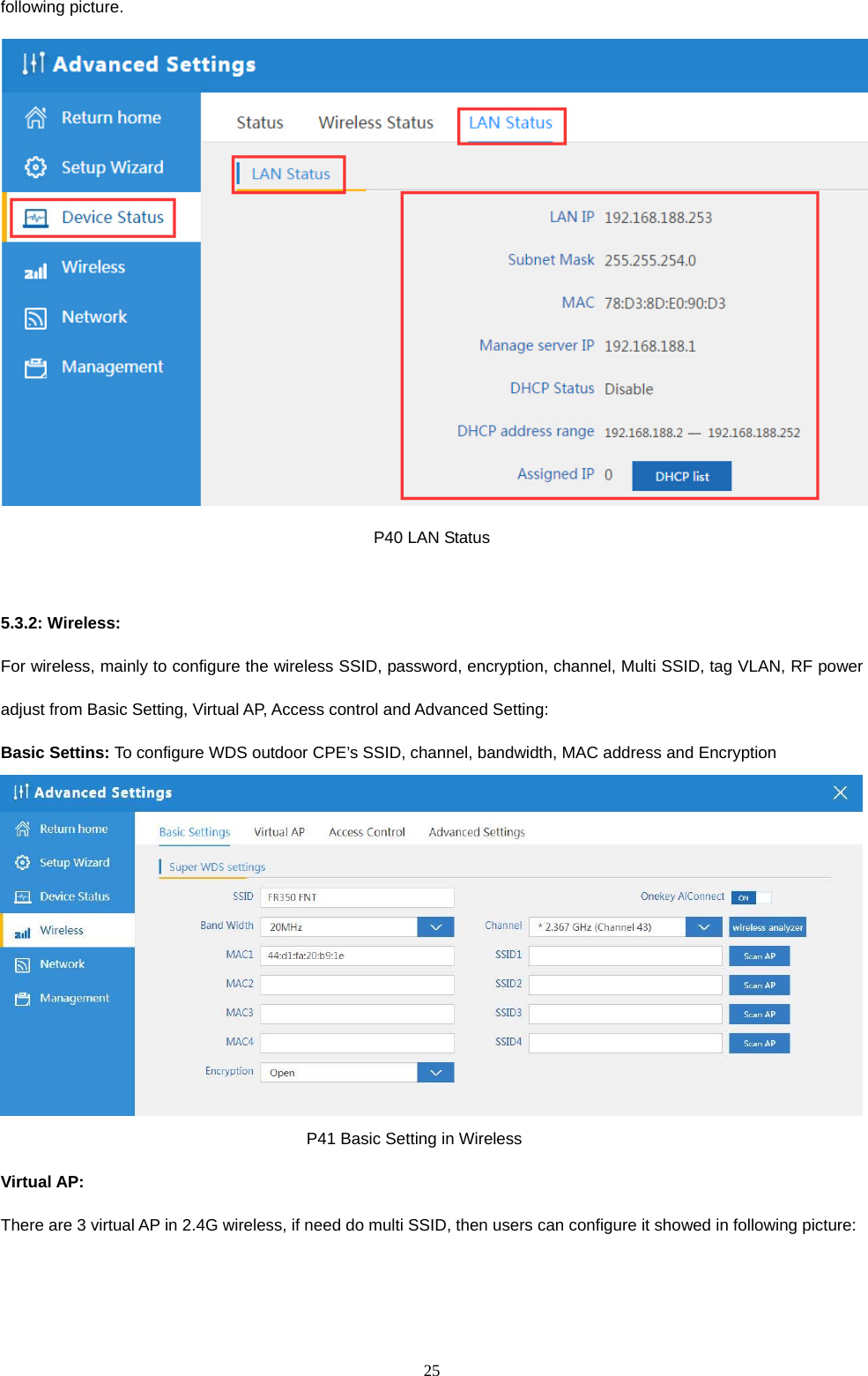
Task: Open the Band Width dropdown
Action: pyautogui.click(x=435, y=926)
